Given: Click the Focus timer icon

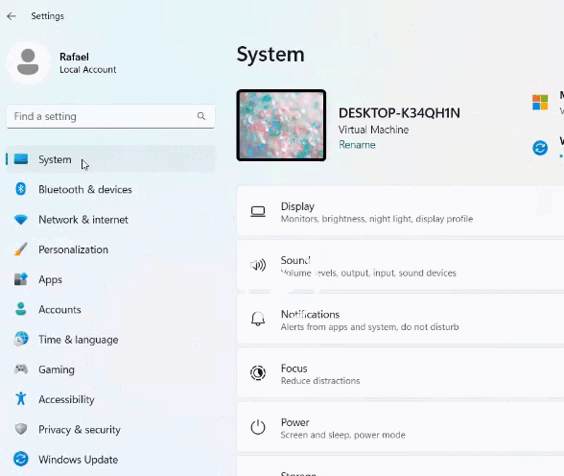Looking at the screenshot, I should point(258,373).
